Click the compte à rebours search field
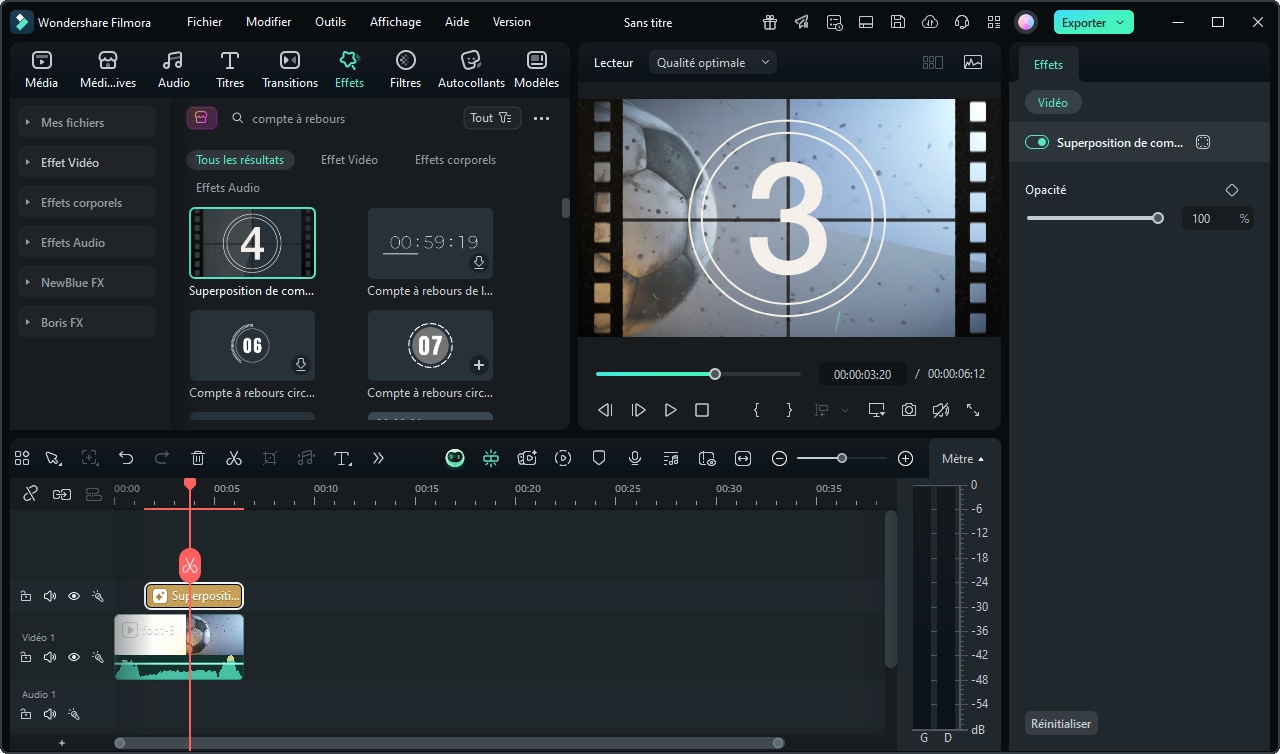The width and height of the screenshot is (1280, 754). [340, 118]
